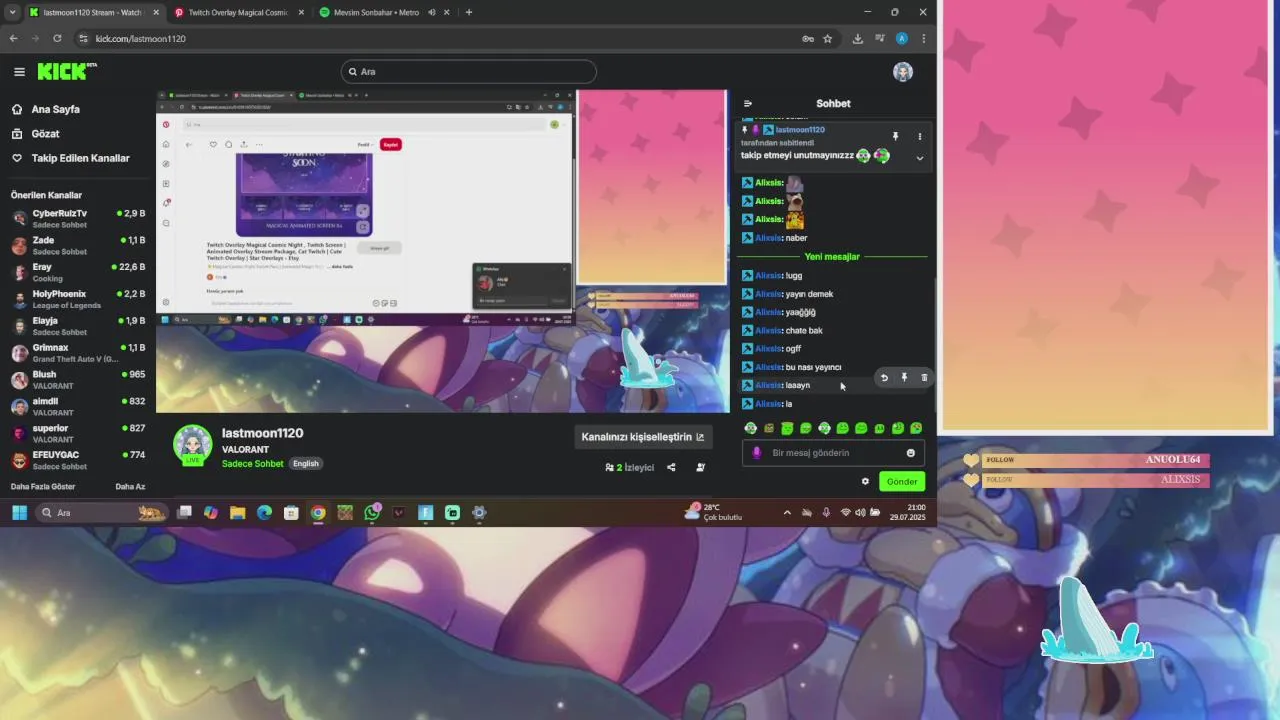Open Elayja channel in sidebar
Image resolution: width=1280 pixels, height=720 pixels.
(x=78, y=326)
